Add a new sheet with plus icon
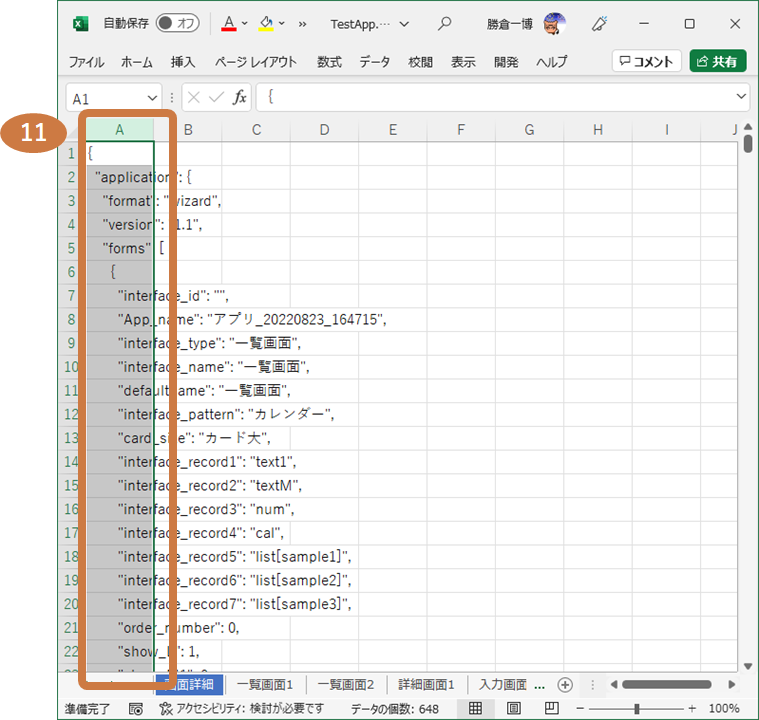 pyautogui.click(x=565, y=685)
